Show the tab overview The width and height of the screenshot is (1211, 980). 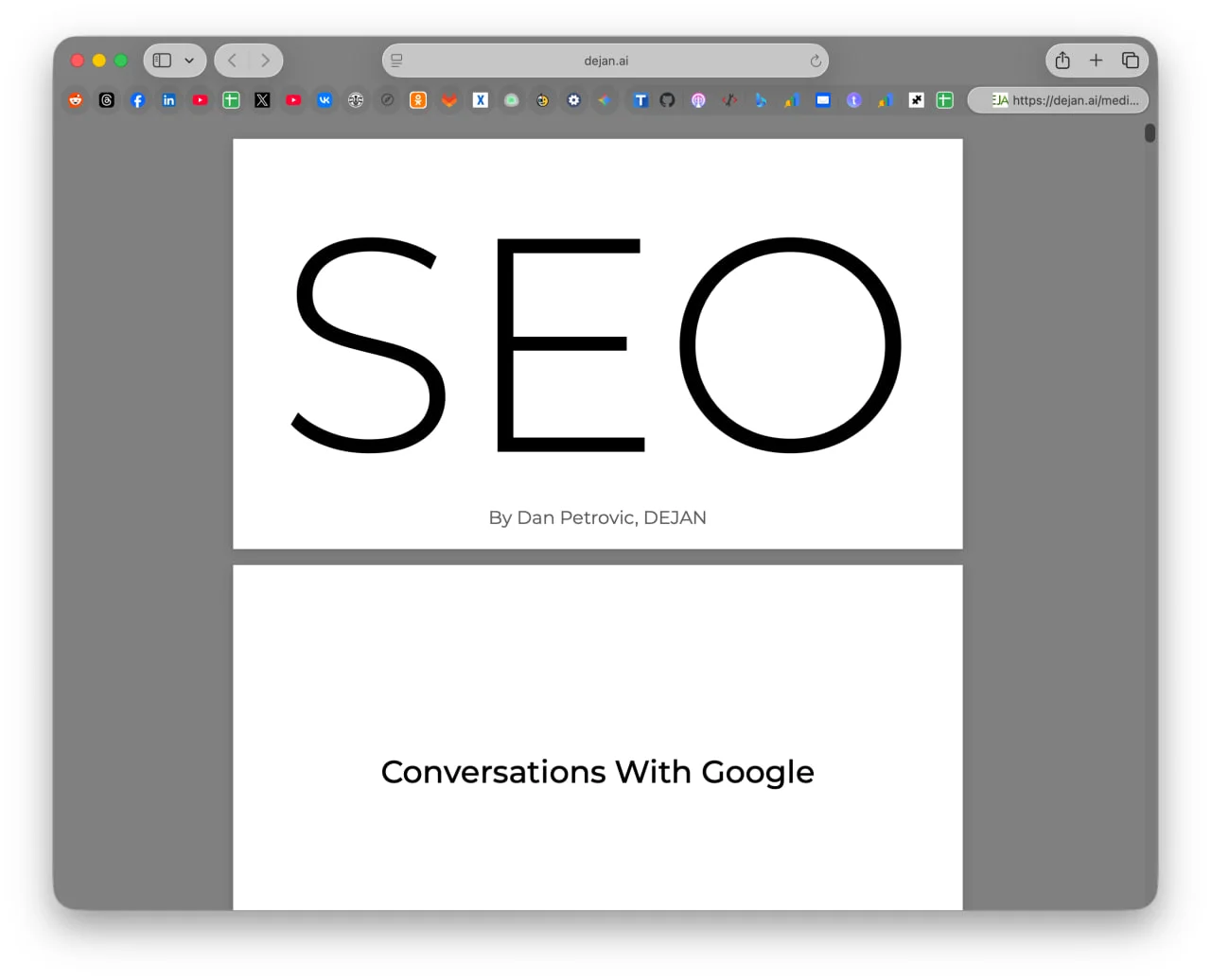coord(1130,61)
